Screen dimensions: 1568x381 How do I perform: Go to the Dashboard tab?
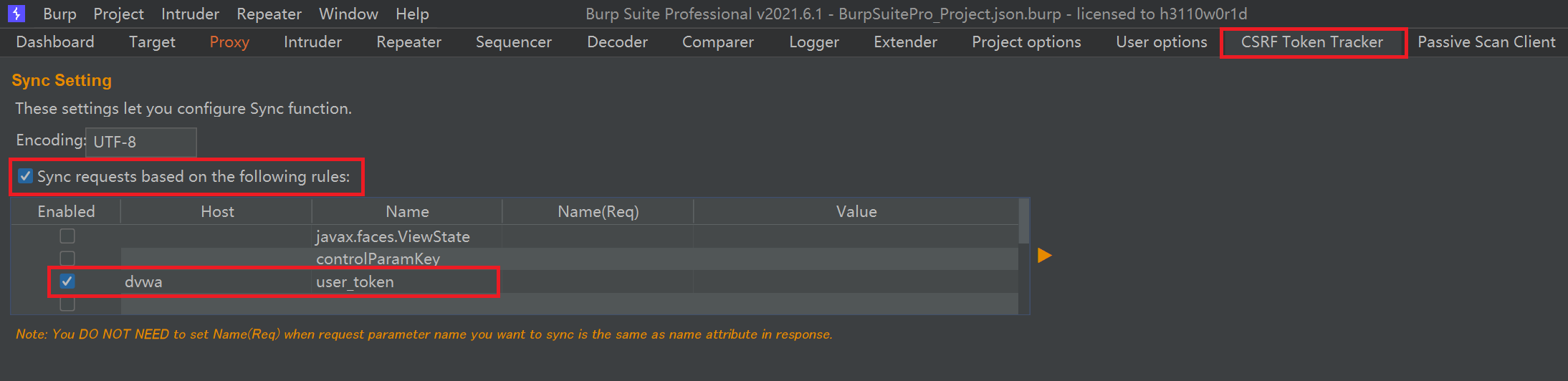point(55,42)
